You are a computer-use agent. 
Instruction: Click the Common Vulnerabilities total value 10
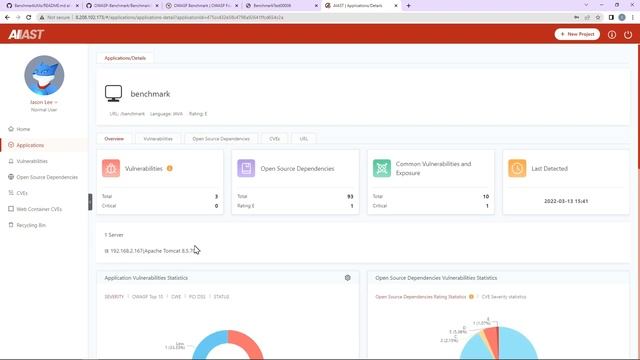(x=486, y=196)
